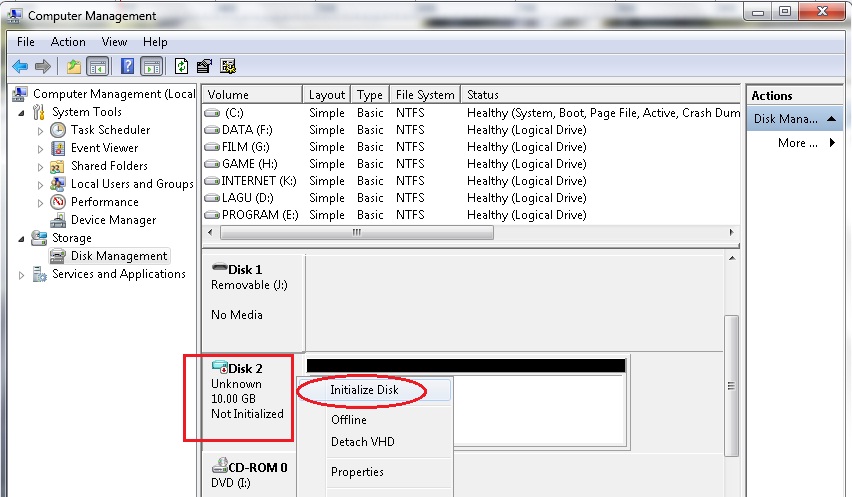The image size is (852, 497).
Task: Click the Services and Applications icon
Action: tap(40, 274)
